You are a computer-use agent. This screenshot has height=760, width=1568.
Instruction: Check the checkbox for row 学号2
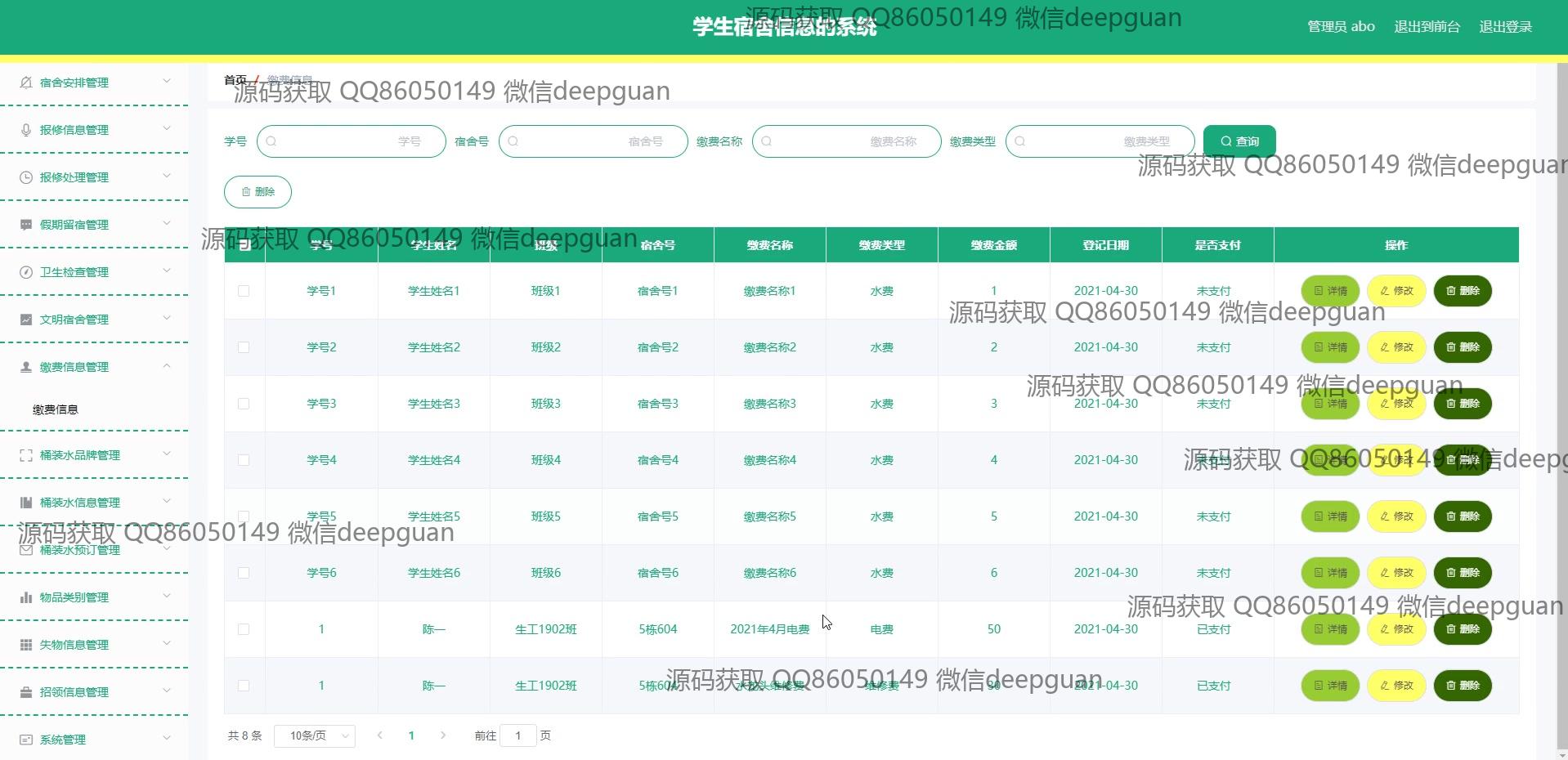click(244, 347)
